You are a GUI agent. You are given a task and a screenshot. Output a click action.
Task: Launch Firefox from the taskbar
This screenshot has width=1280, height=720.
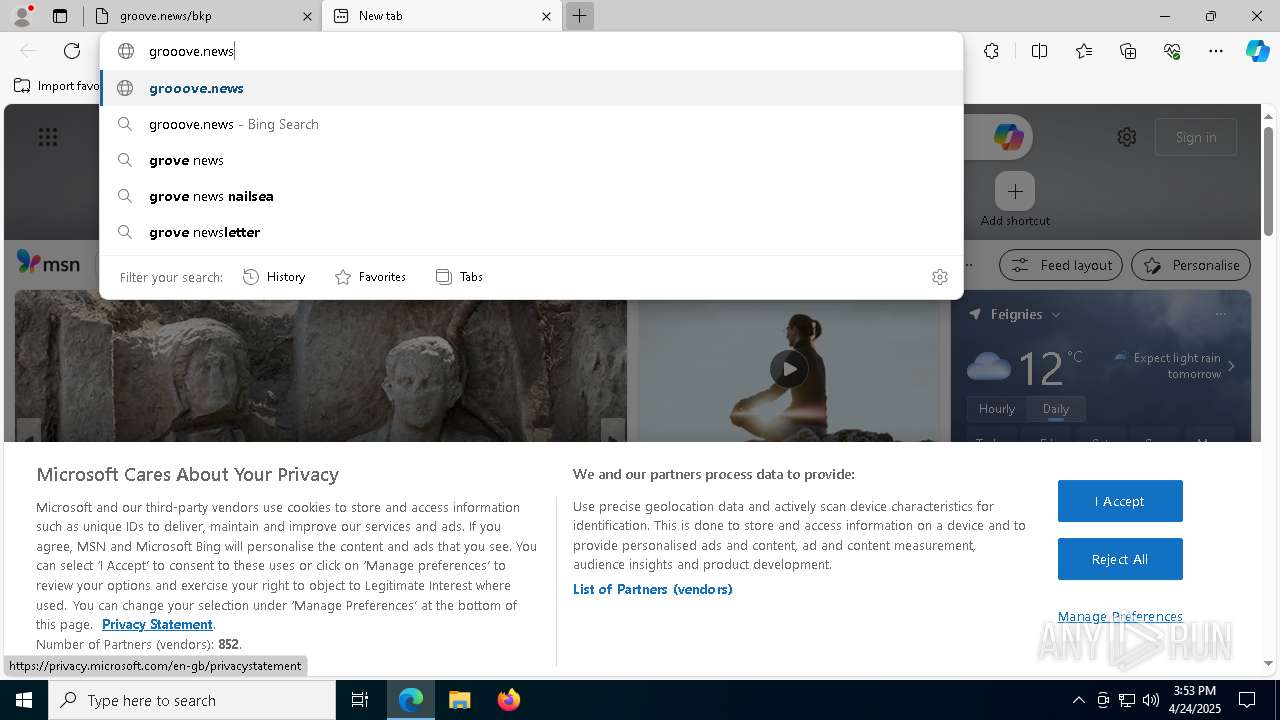(508, 700)
